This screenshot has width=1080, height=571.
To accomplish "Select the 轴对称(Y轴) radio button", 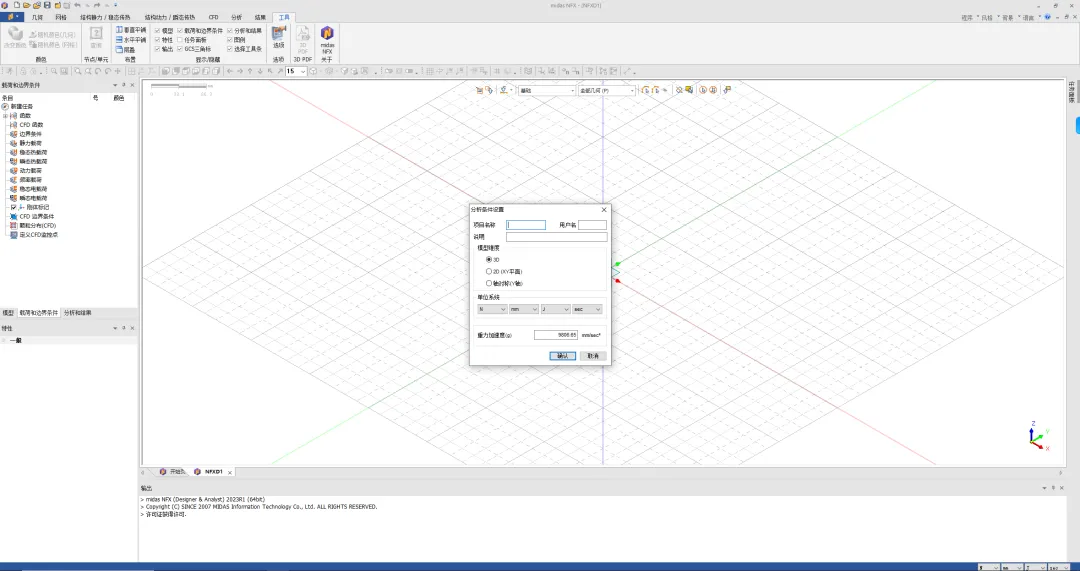I will click(x=489, y=283).
